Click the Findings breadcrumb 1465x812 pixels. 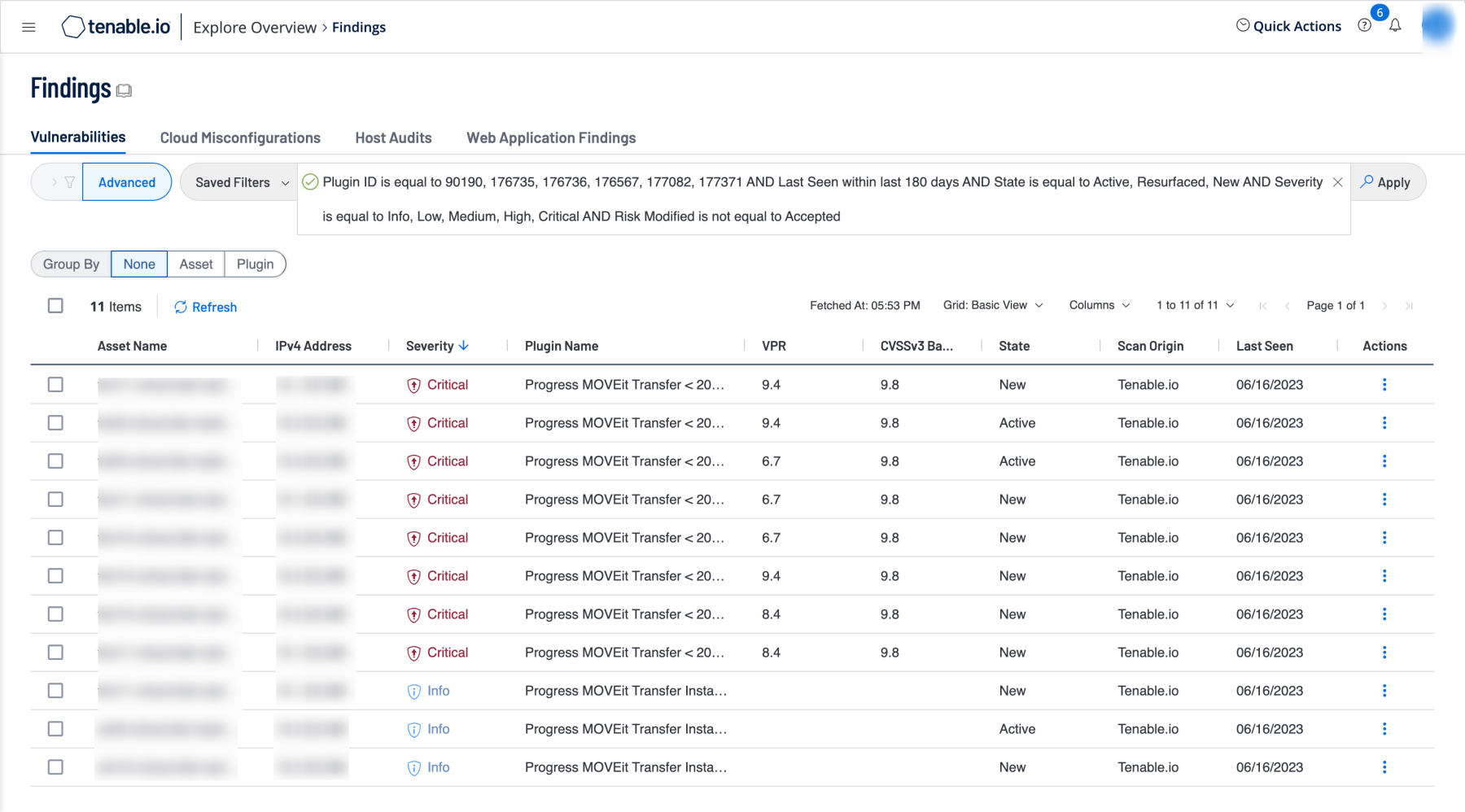[359, 28]
